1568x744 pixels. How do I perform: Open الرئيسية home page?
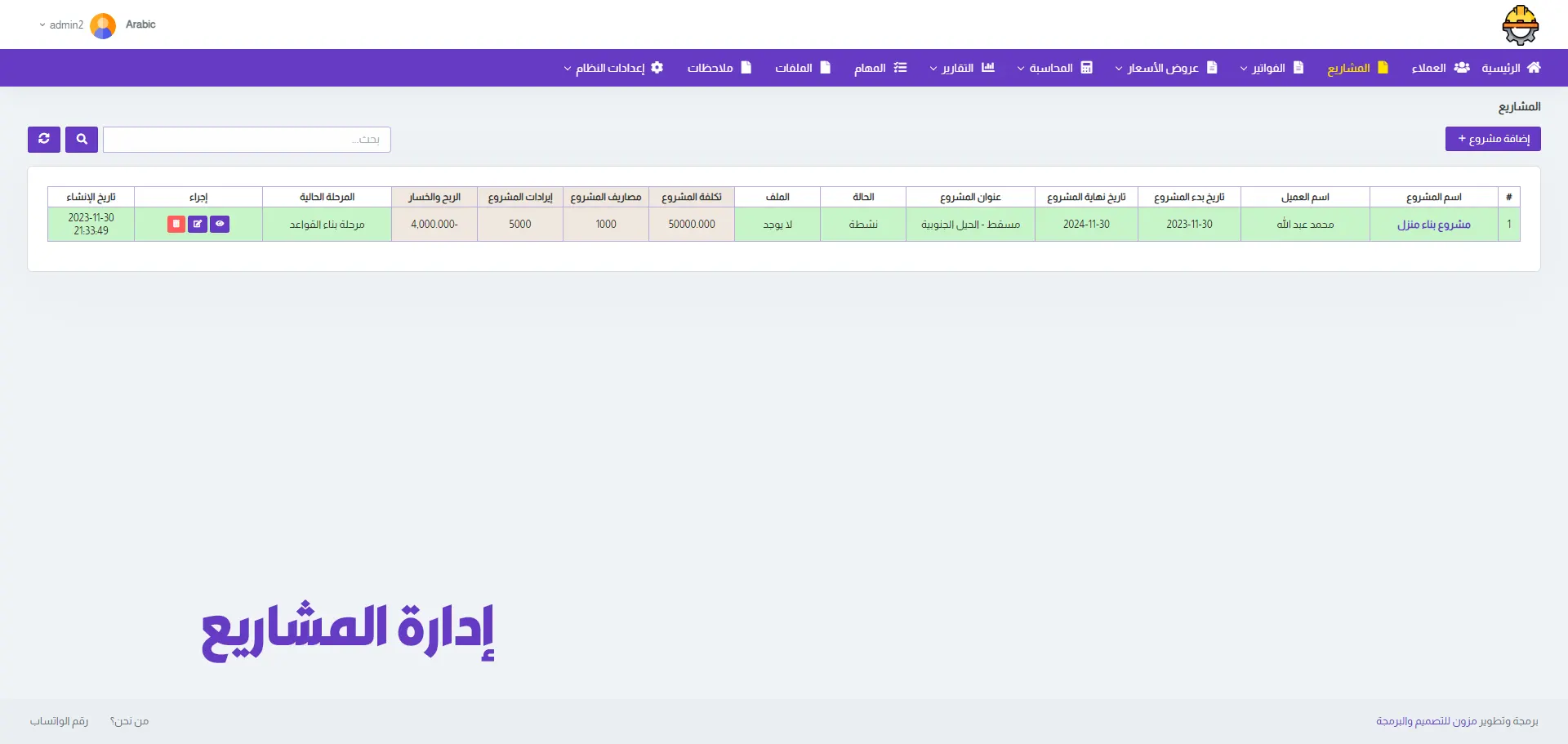1511,68
